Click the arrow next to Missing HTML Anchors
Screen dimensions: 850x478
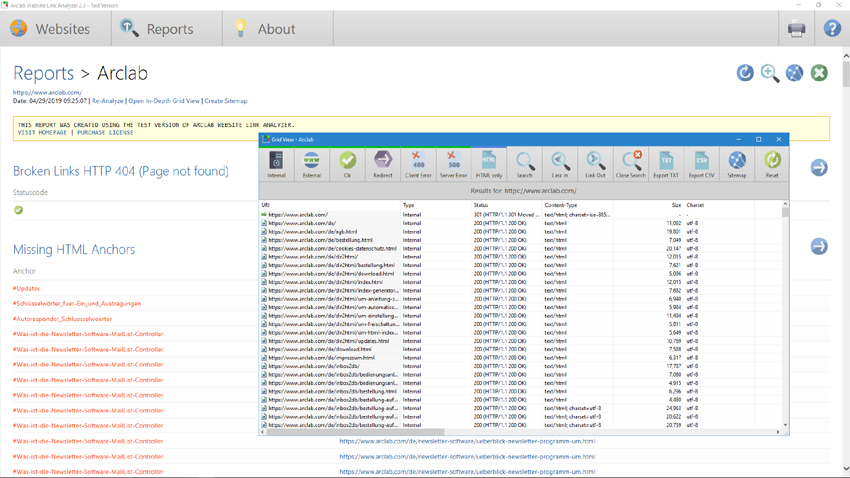(819, 247)
